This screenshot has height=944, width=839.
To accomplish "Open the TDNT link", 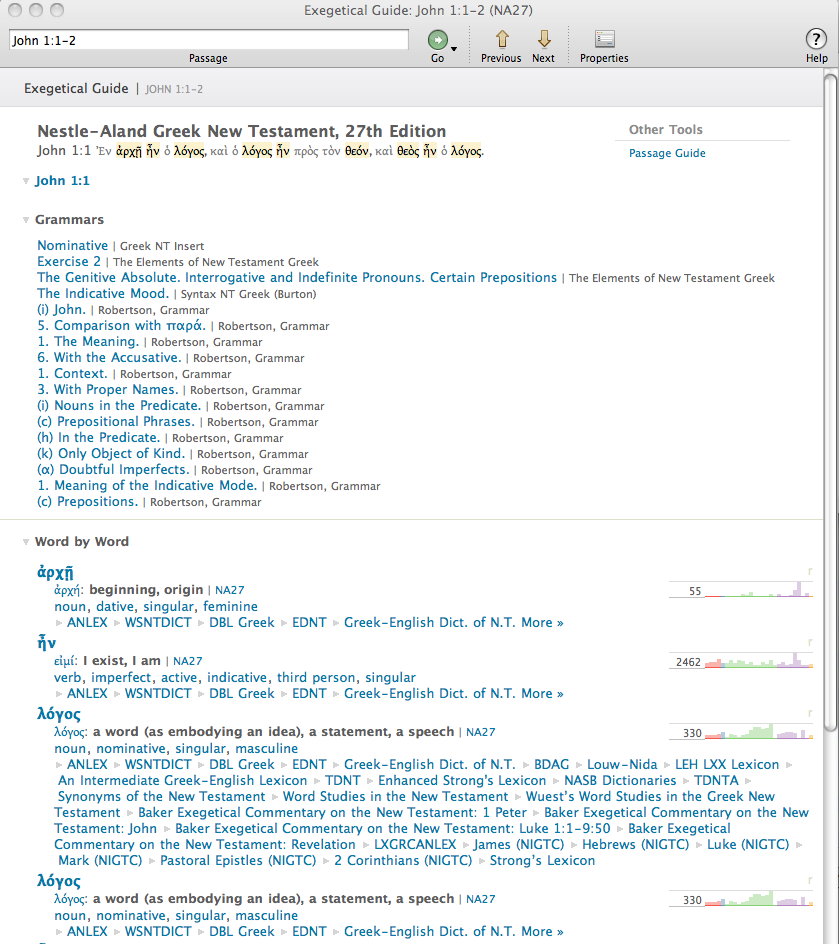I will (342, 780).
